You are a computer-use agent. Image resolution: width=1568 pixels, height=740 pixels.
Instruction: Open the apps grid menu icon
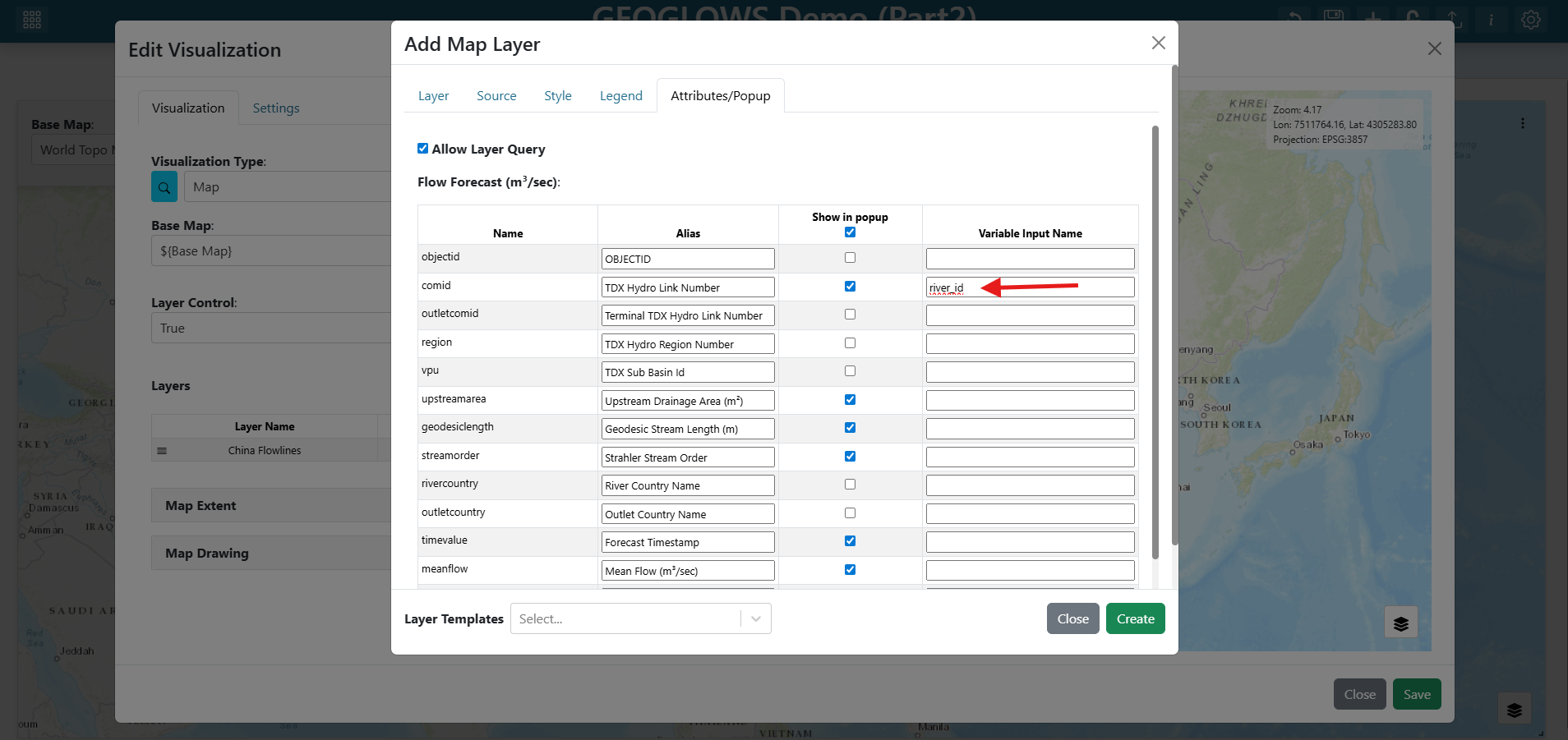tap(32, 20)
